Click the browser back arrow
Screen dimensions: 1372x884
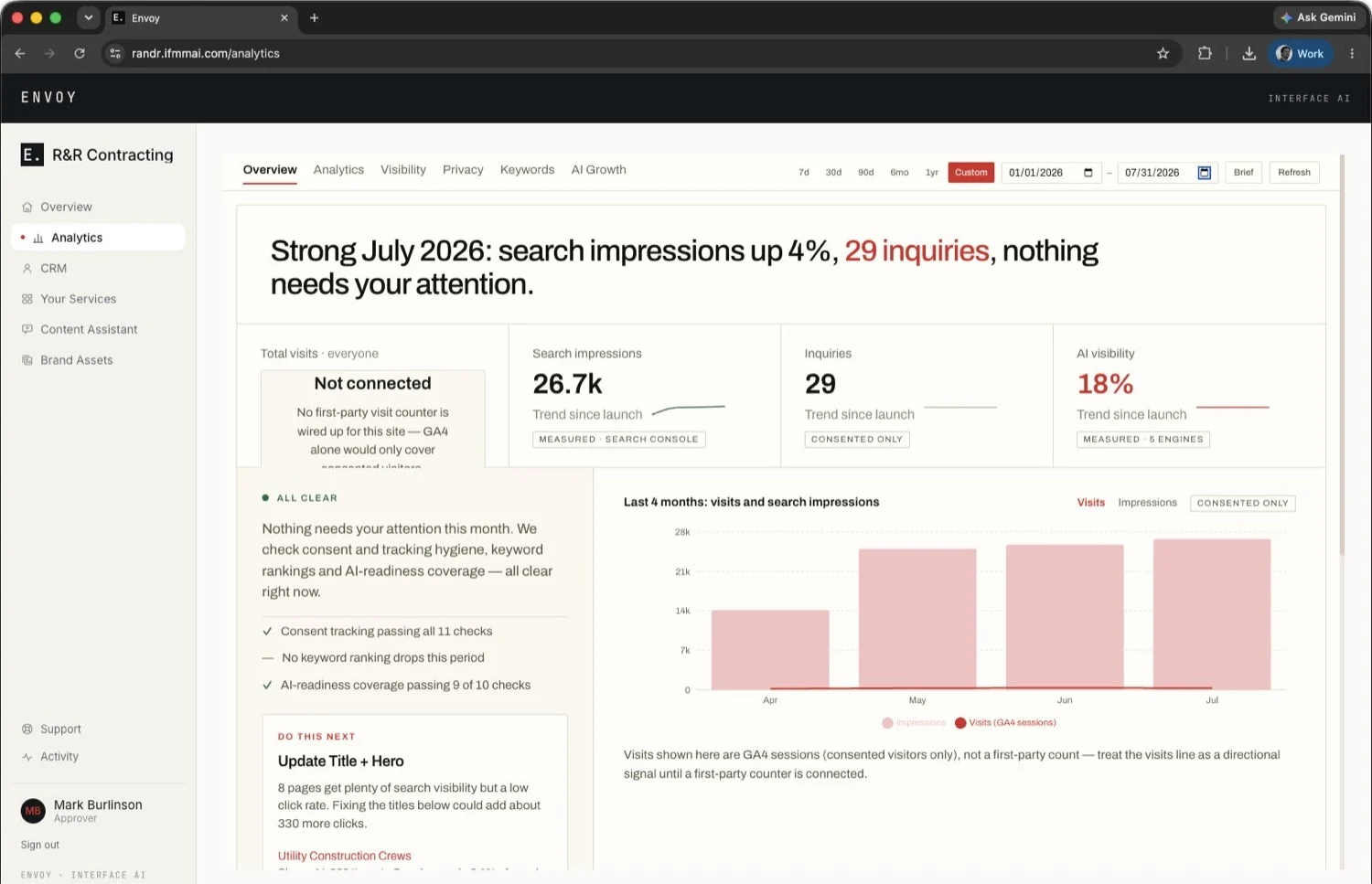point(20,54)
